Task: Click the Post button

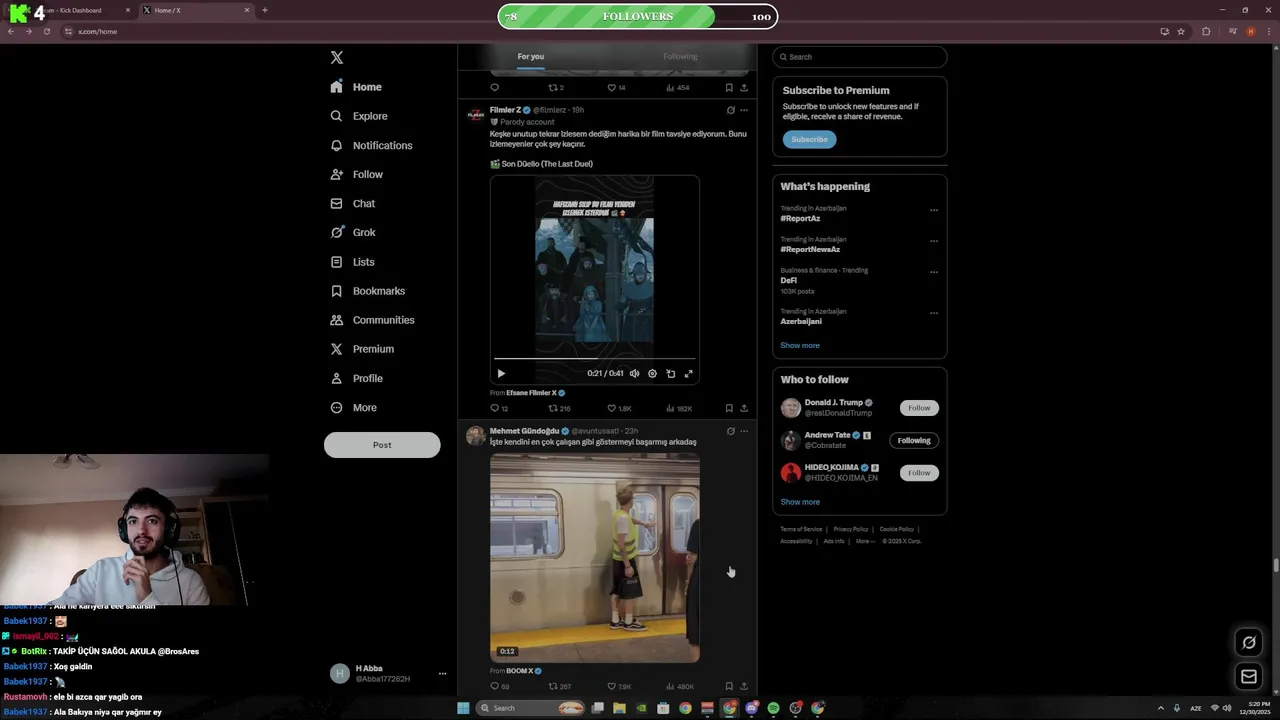Action: click(382, 445)
